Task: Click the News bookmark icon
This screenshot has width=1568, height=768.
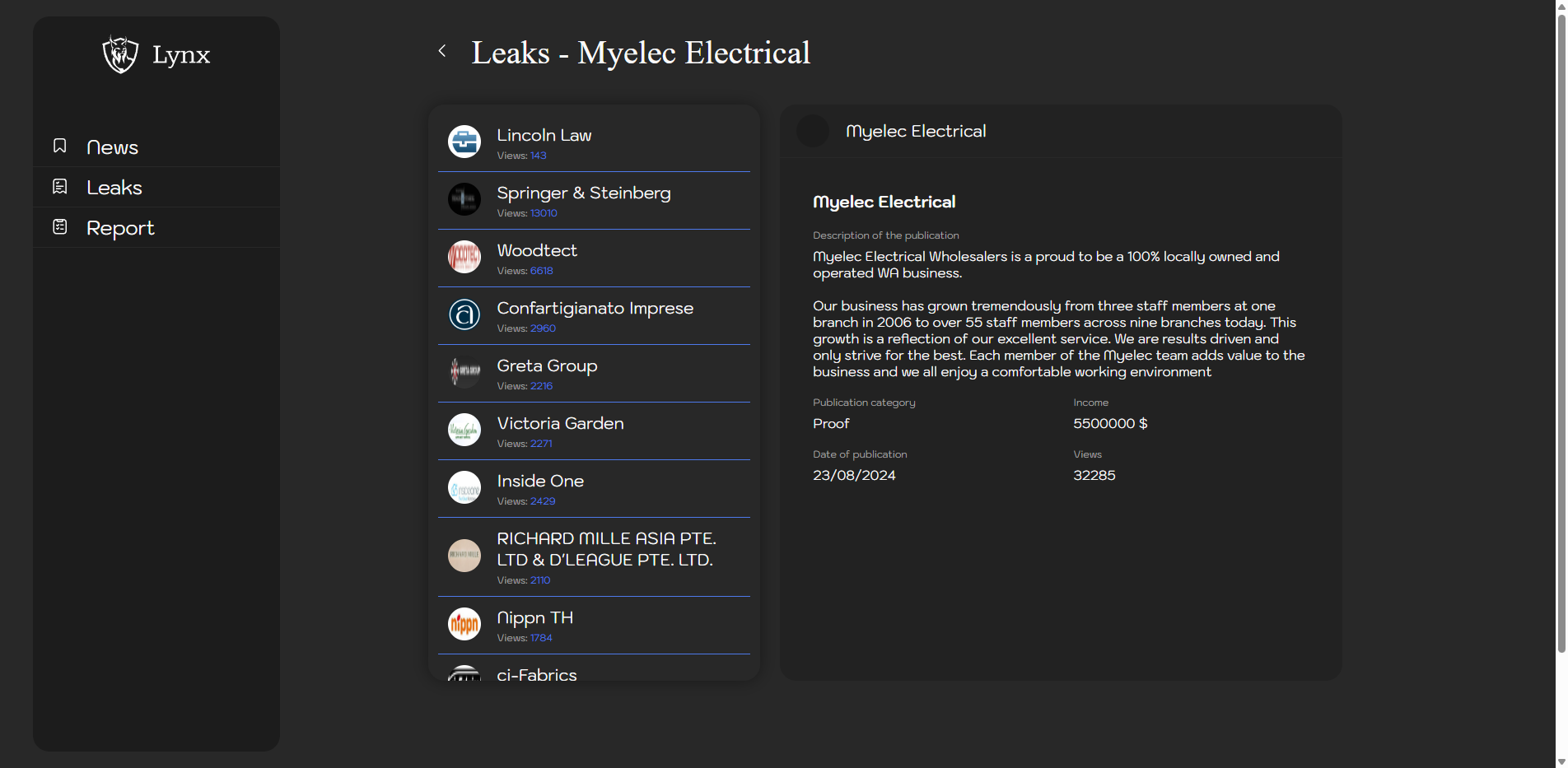Action: coord(60,146)
